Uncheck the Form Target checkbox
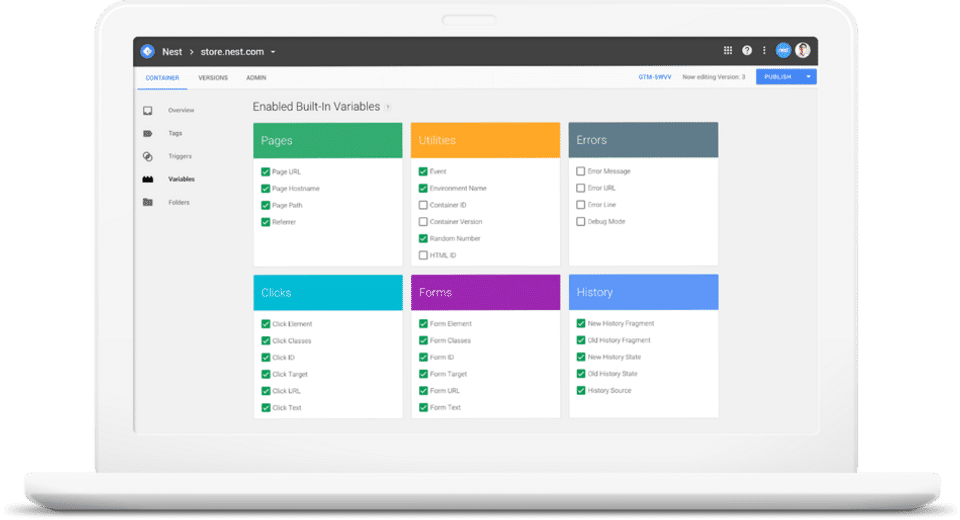The width and height of the screenshot is (960, 520). (x=423, y=374)
